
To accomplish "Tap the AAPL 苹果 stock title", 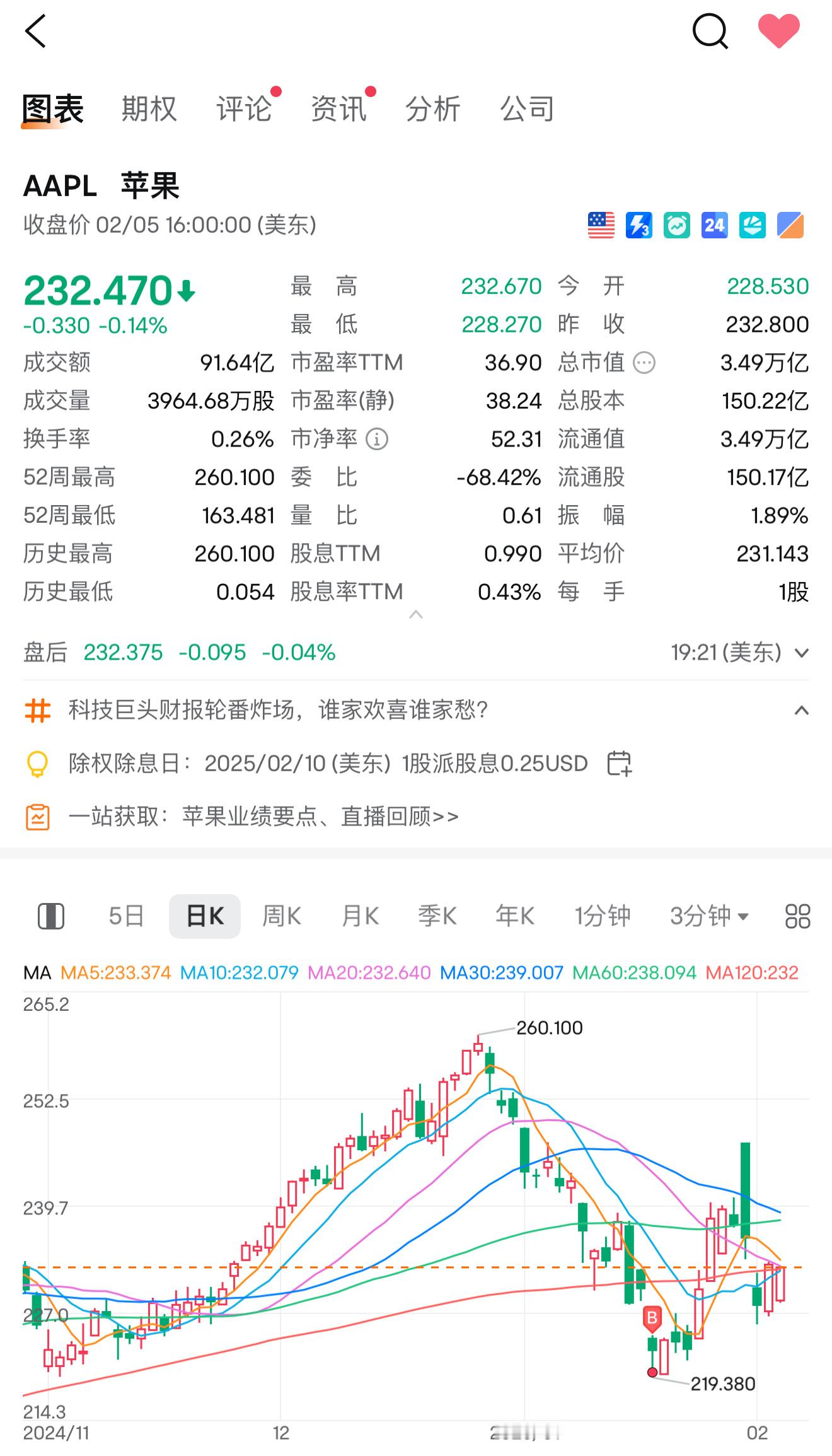I will pos(101,186).
